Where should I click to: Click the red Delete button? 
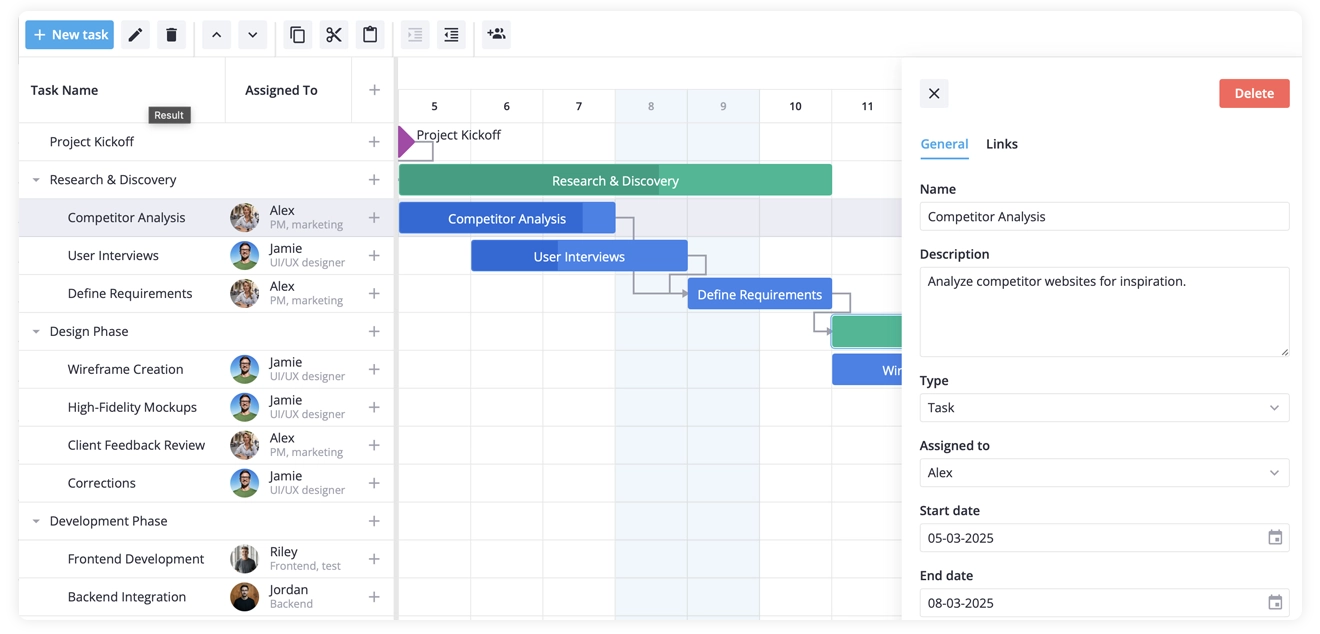point(1254,93)
